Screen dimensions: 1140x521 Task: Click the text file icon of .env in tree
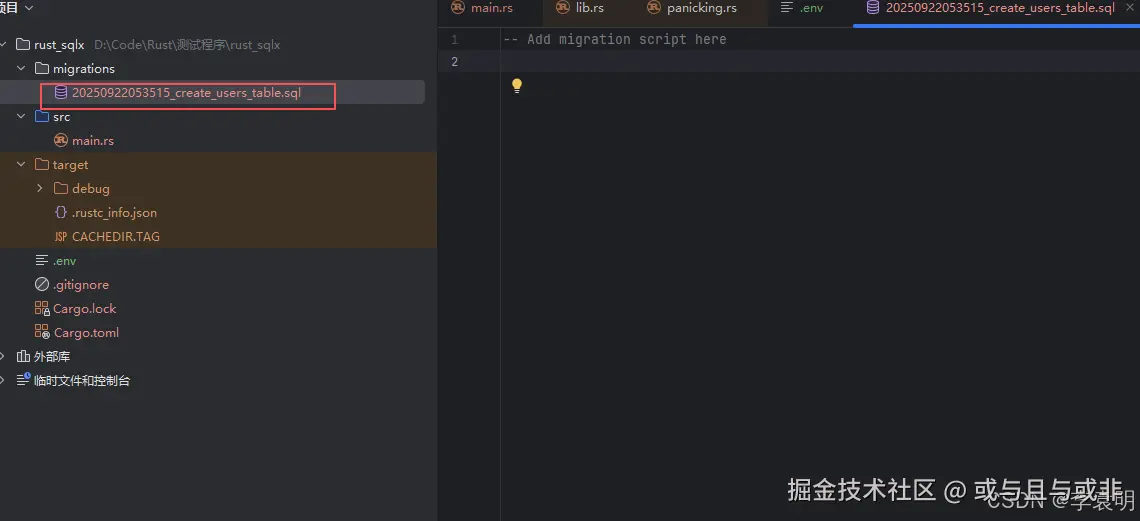(x=41, y=260)
